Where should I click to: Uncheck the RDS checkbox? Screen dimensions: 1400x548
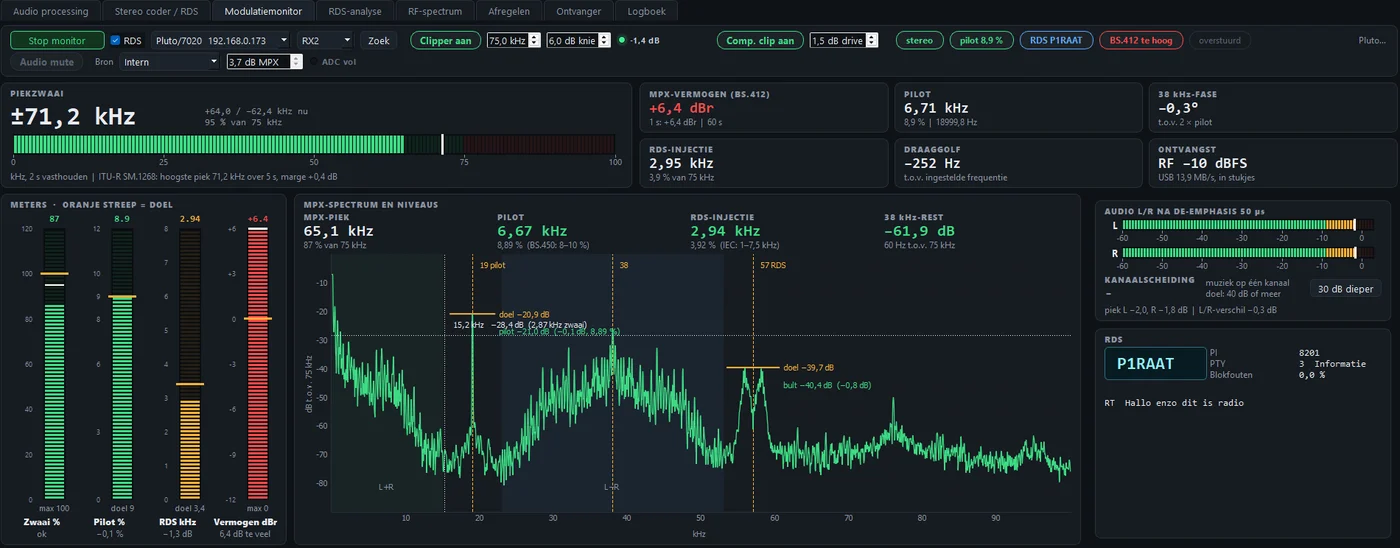[116, 41]
